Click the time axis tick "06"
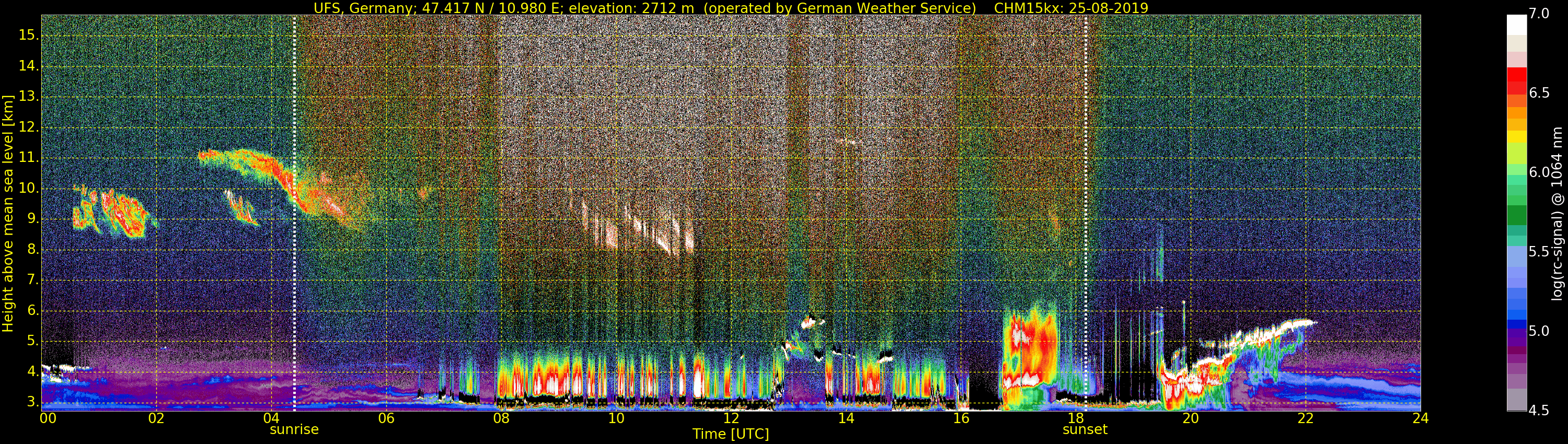 [387, 418]
